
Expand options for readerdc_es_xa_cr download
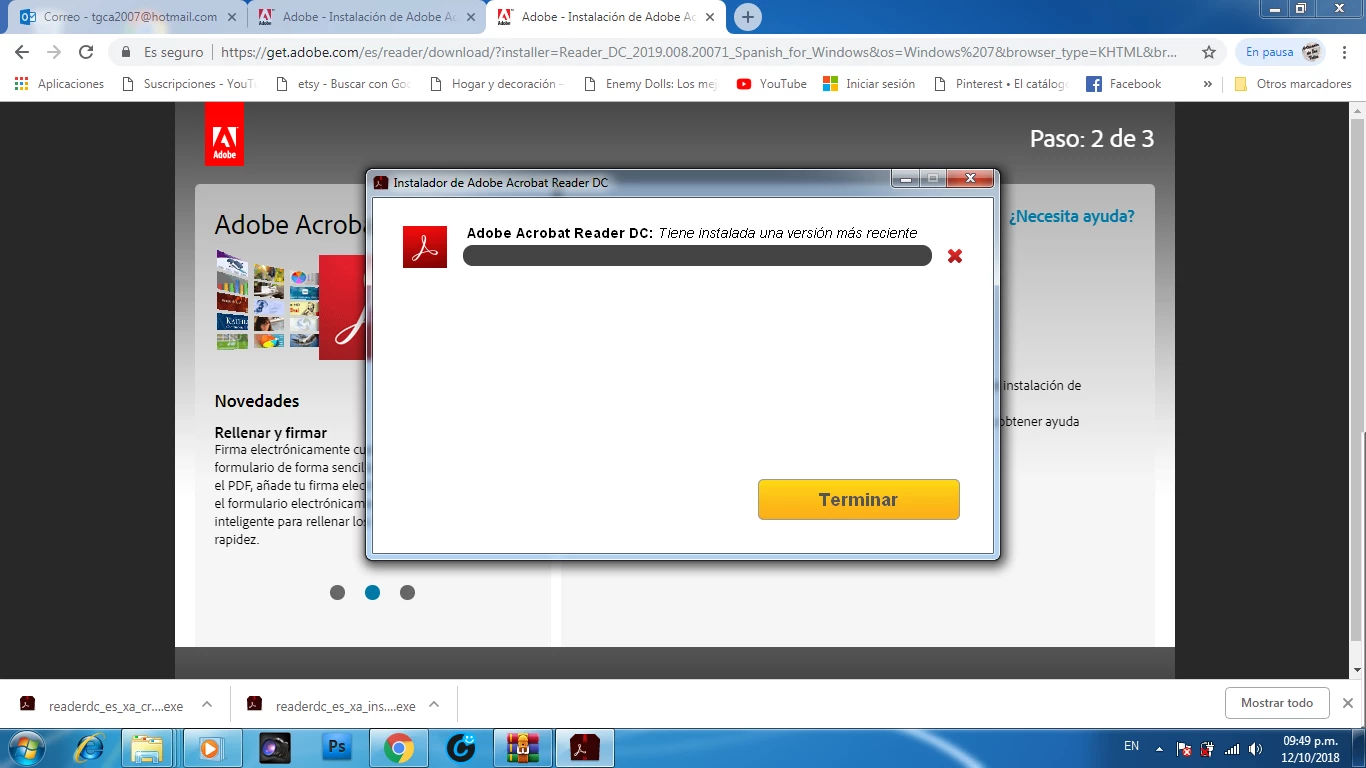point(207,704)
